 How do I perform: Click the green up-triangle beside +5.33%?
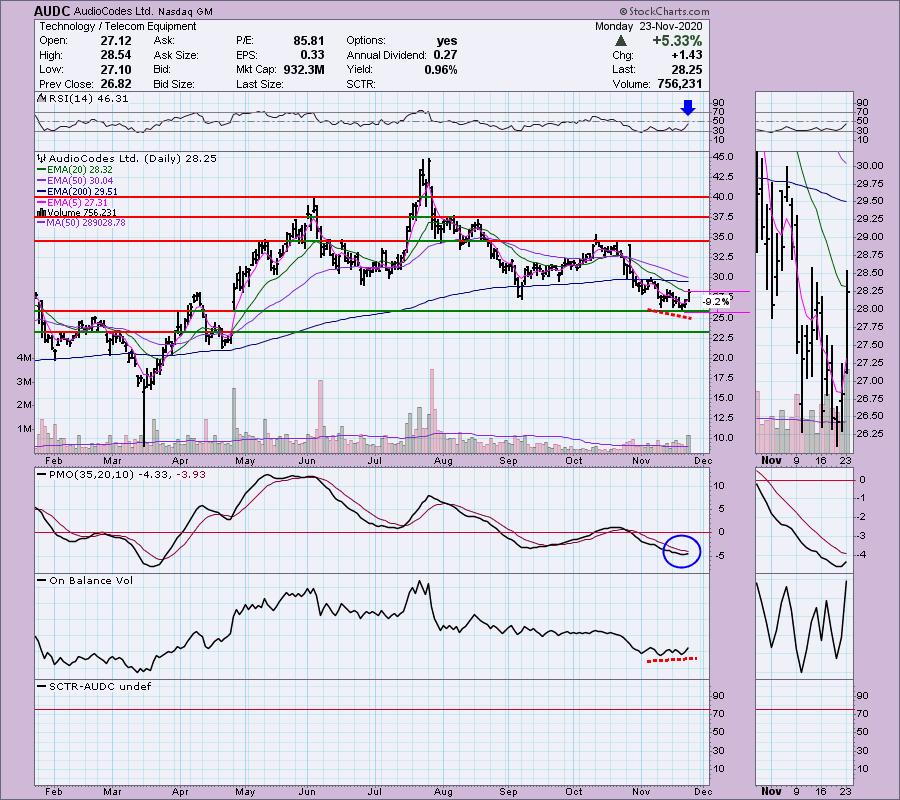point(620,41)
